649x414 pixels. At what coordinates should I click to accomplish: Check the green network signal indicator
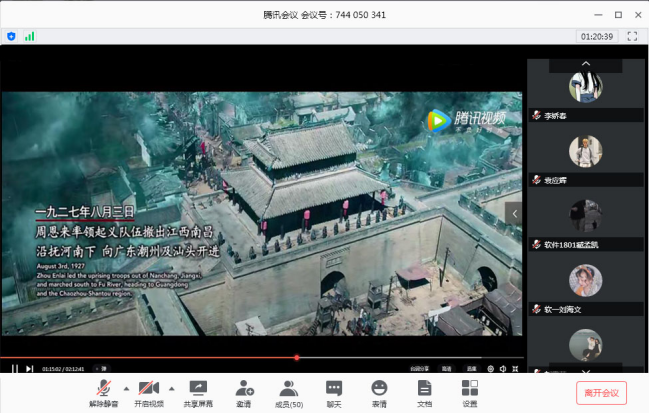30,36
